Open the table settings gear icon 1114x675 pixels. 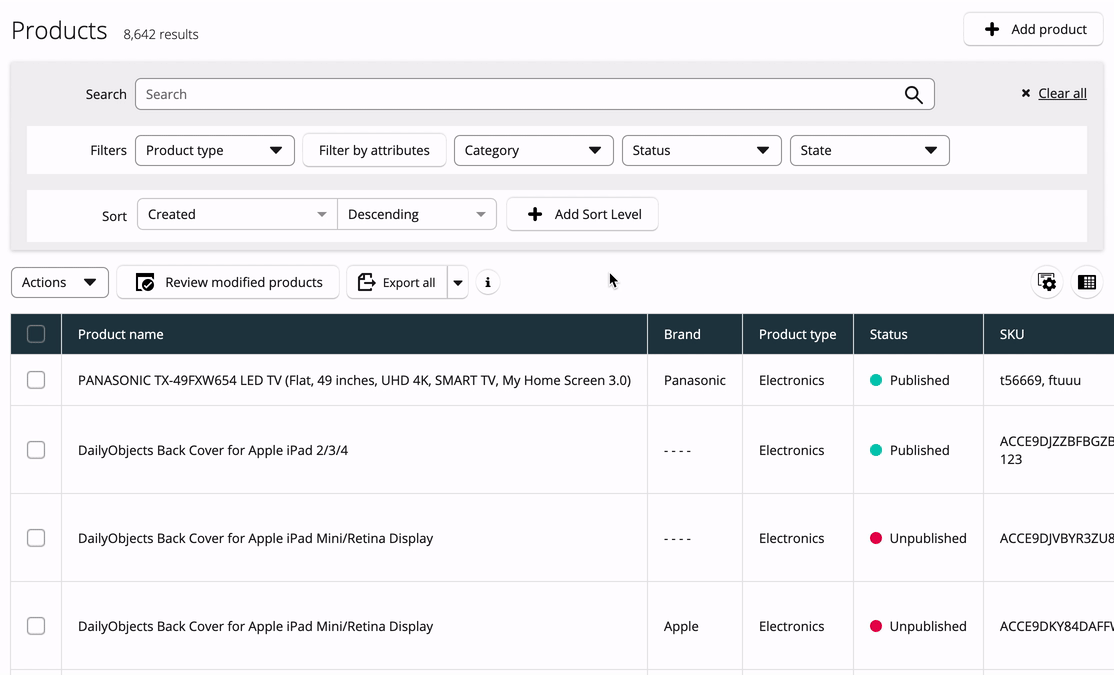tap(1047, 282)
